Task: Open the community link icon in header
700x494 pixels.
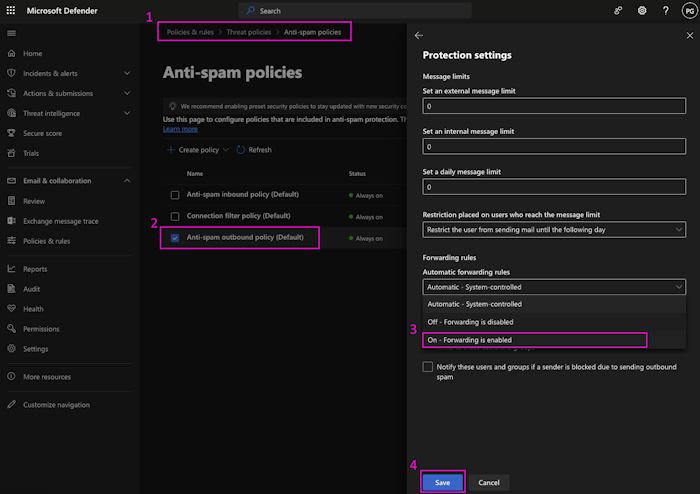Action: pos(618,11)
